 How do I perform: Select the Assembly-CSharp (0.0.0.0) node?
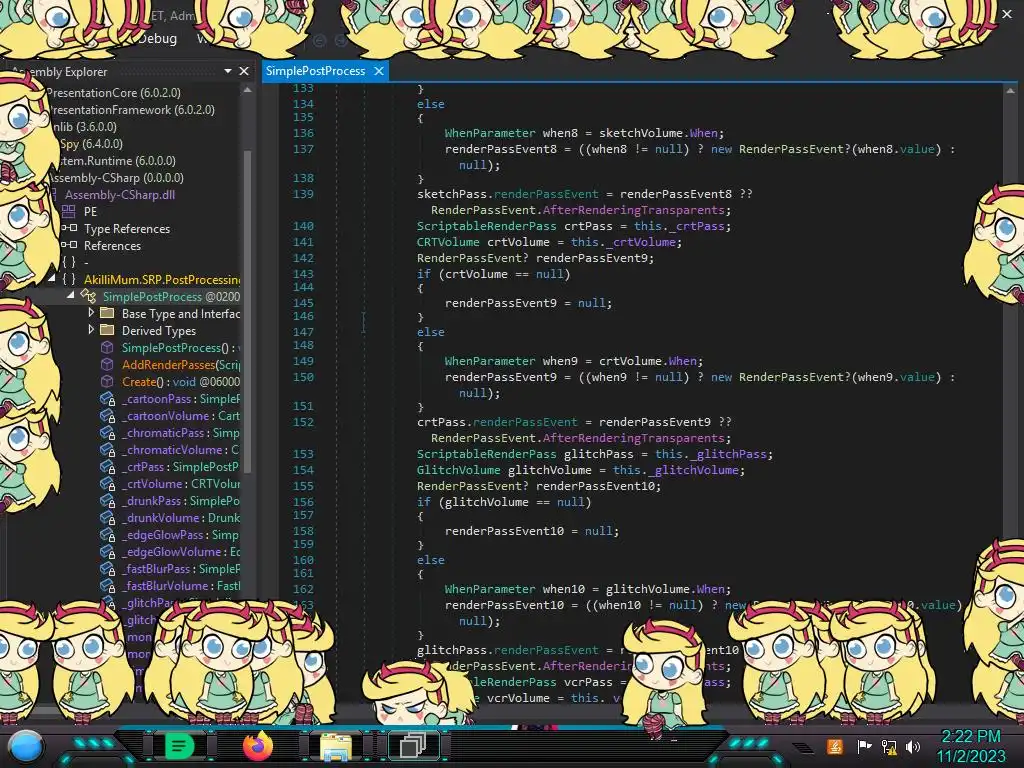pos(116,178)
